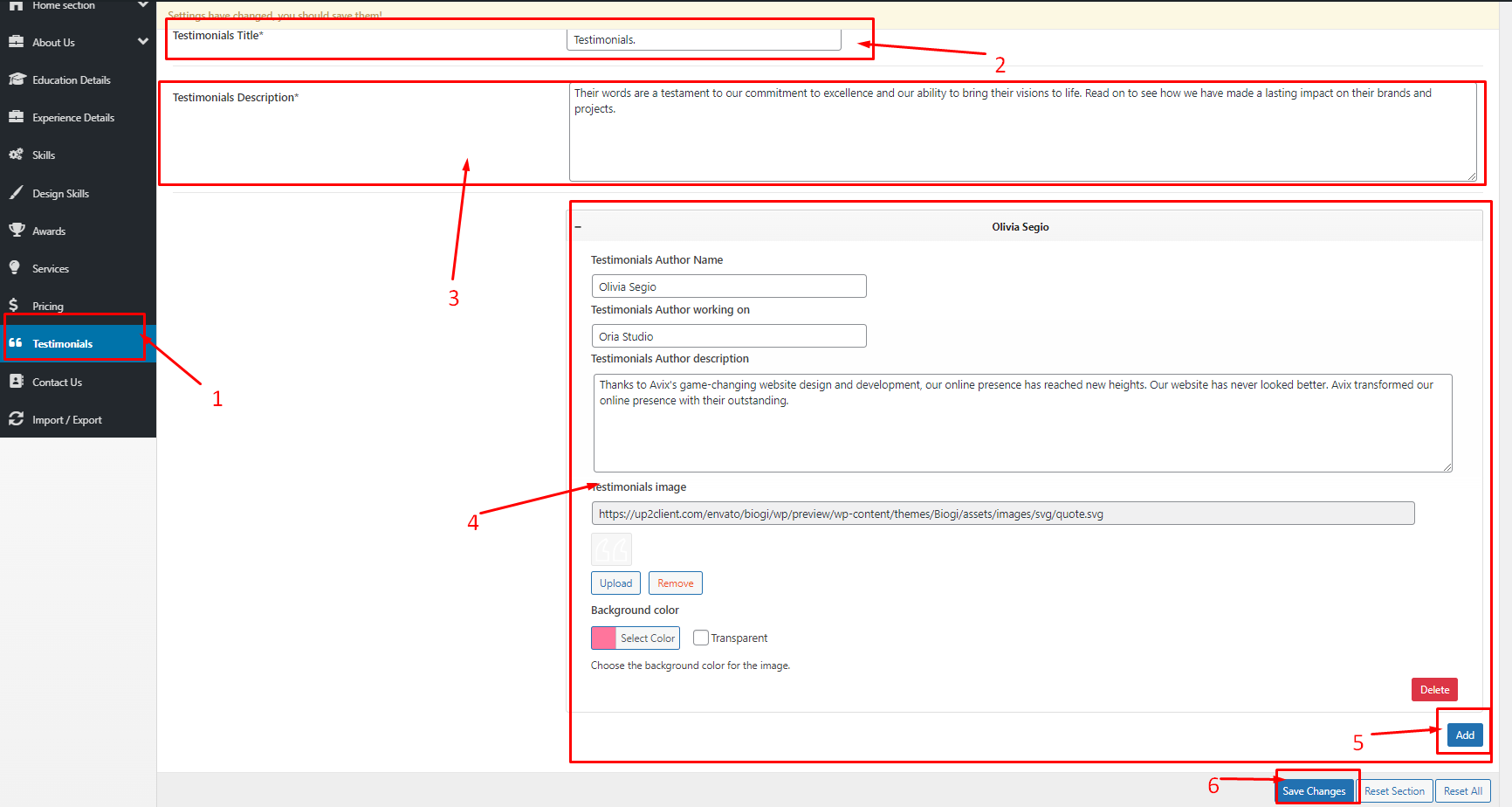Viewport: 1512px width, 807px height.
Task: Expand the About Us submenu chevron
Action: pos(143,41)
